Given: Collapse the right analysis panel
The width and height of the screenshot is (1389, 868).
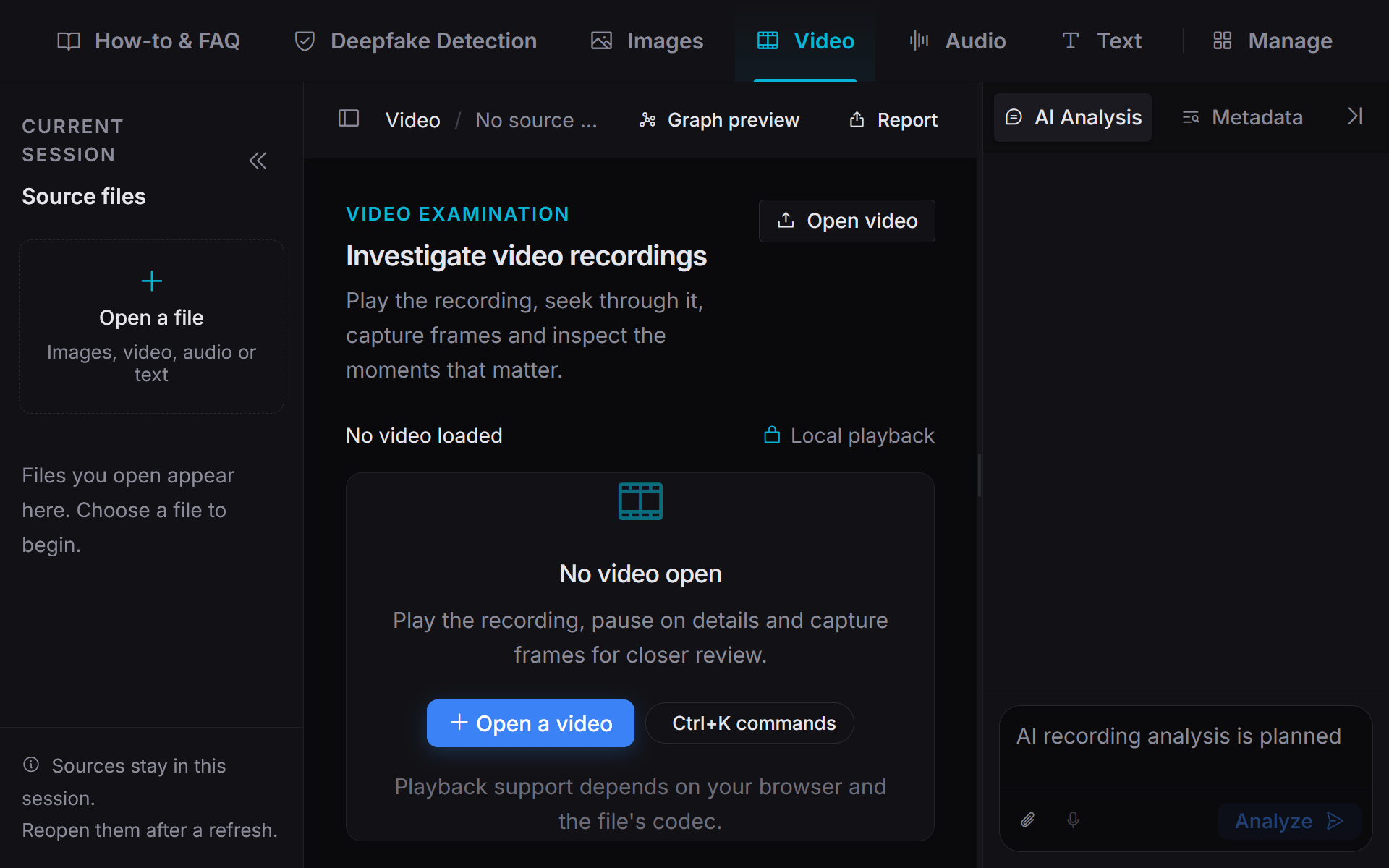Looking at the screenshot, I should pyautogui.click(x=1355, y=116).
